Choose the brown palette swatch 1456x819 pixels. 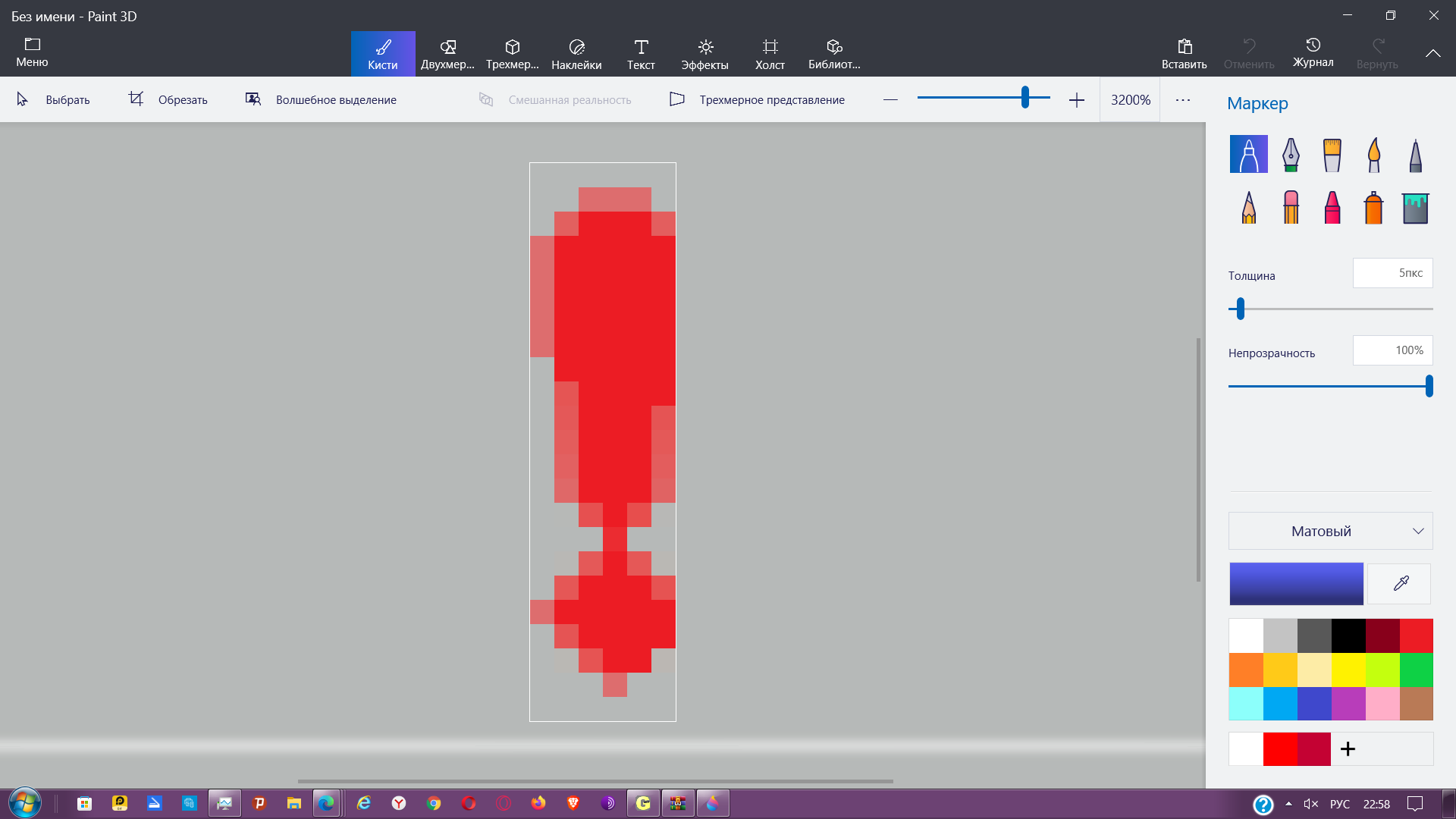[x=1417, y=704]
